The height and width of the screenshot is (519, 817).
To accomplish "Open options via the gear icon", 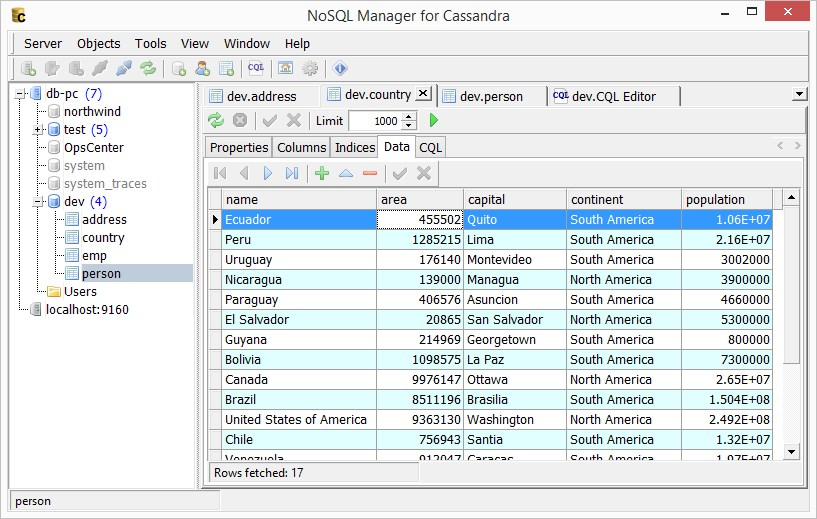I will pos(310,68).
